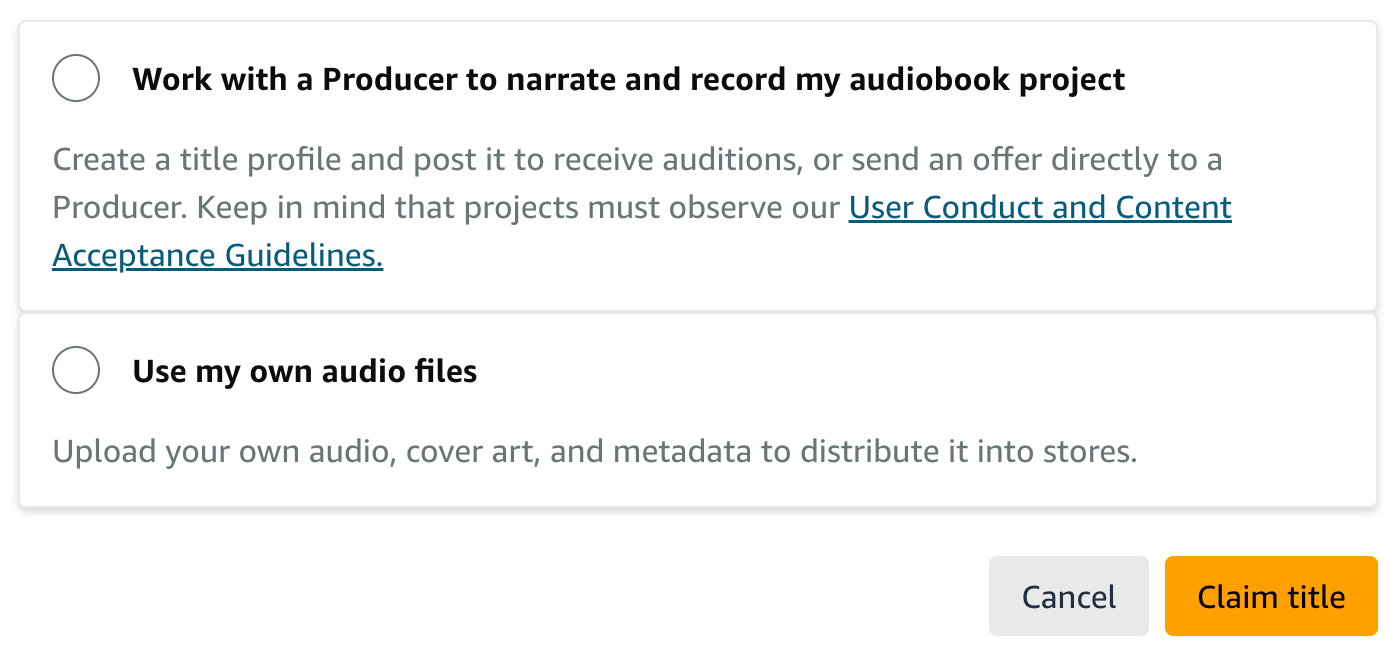The width and height of the screenshot is (1394, 662).
Task: Click the 'Acceptance Guidelines.' link text
Action: (x=218, y=256)
